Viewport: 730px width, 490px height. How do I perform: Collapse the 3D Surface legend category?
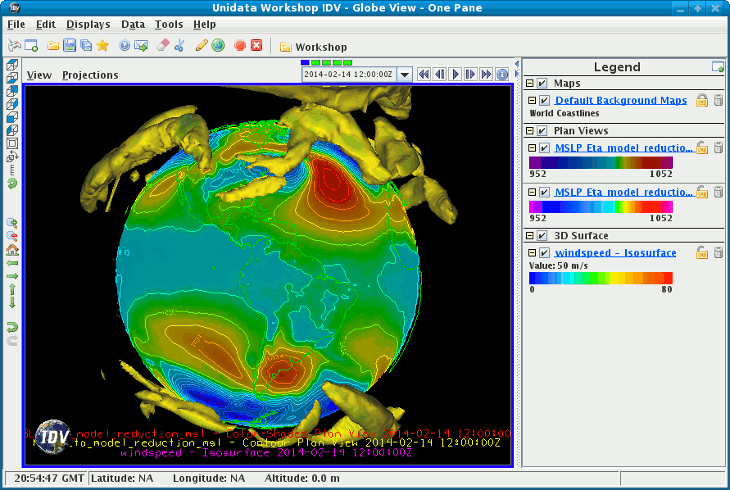(x=530, y=236)
